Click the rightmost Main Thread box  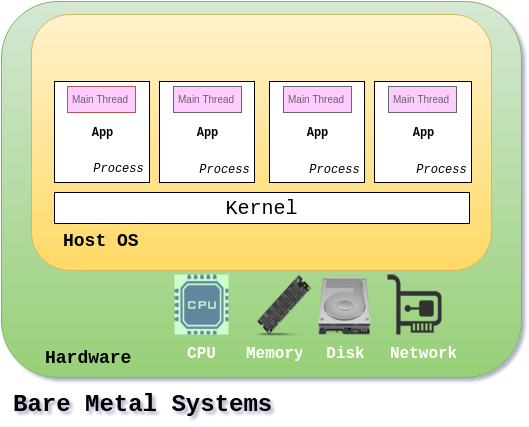(x=422, y=99)
